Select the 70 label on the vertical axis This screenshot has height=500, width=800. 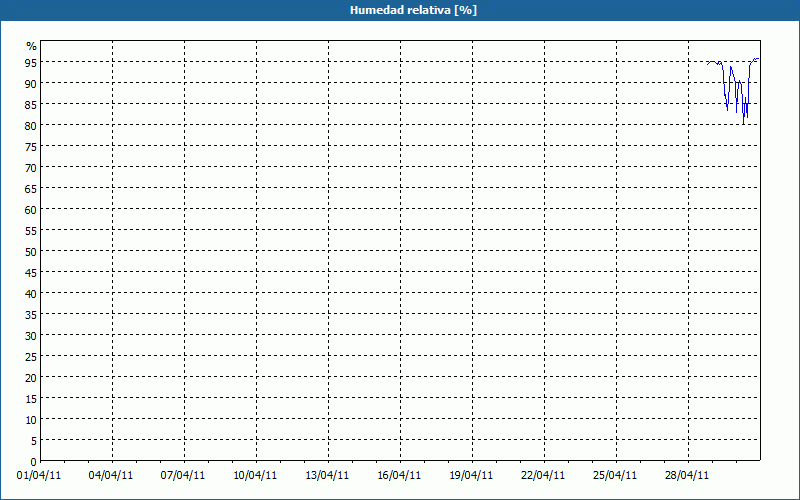click(31, 168)
